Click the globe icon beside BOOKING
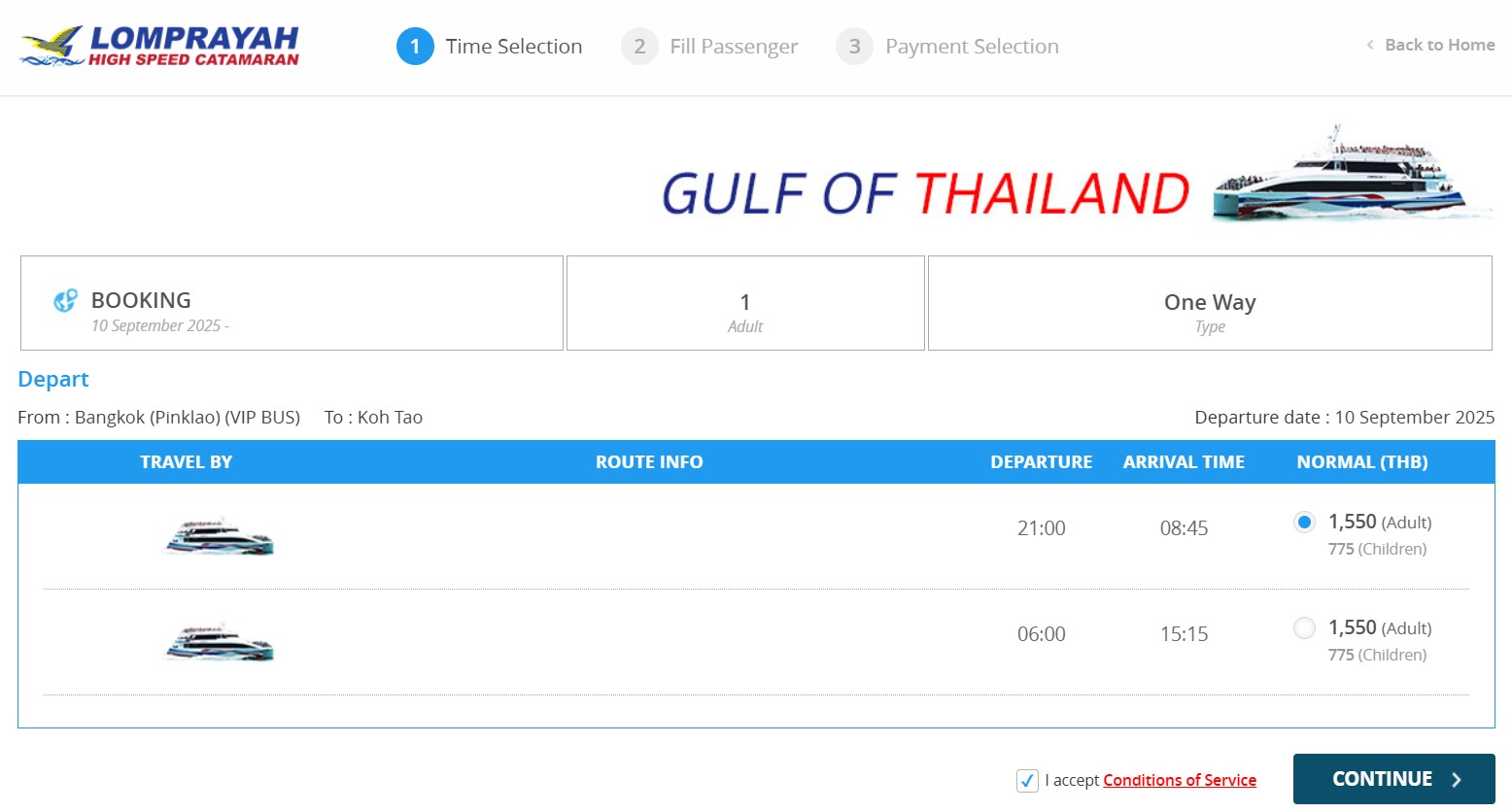This screenshot has width=1512, height=812. click(x=65, y=301)
